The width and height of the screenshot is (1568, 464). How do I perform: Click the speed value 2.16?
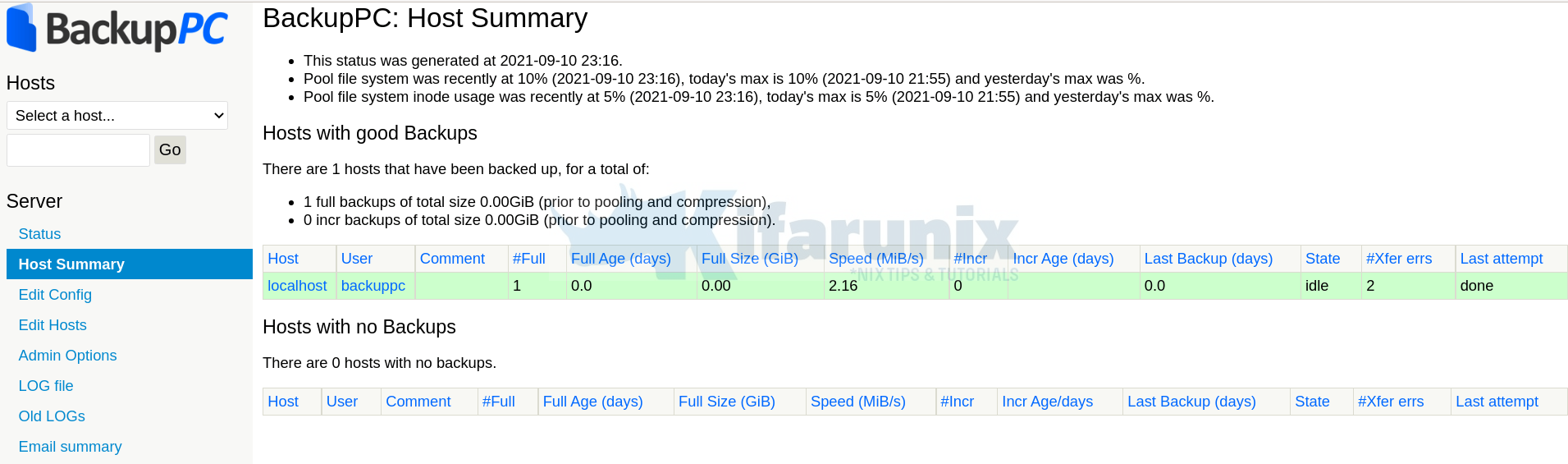pos(843,286)
